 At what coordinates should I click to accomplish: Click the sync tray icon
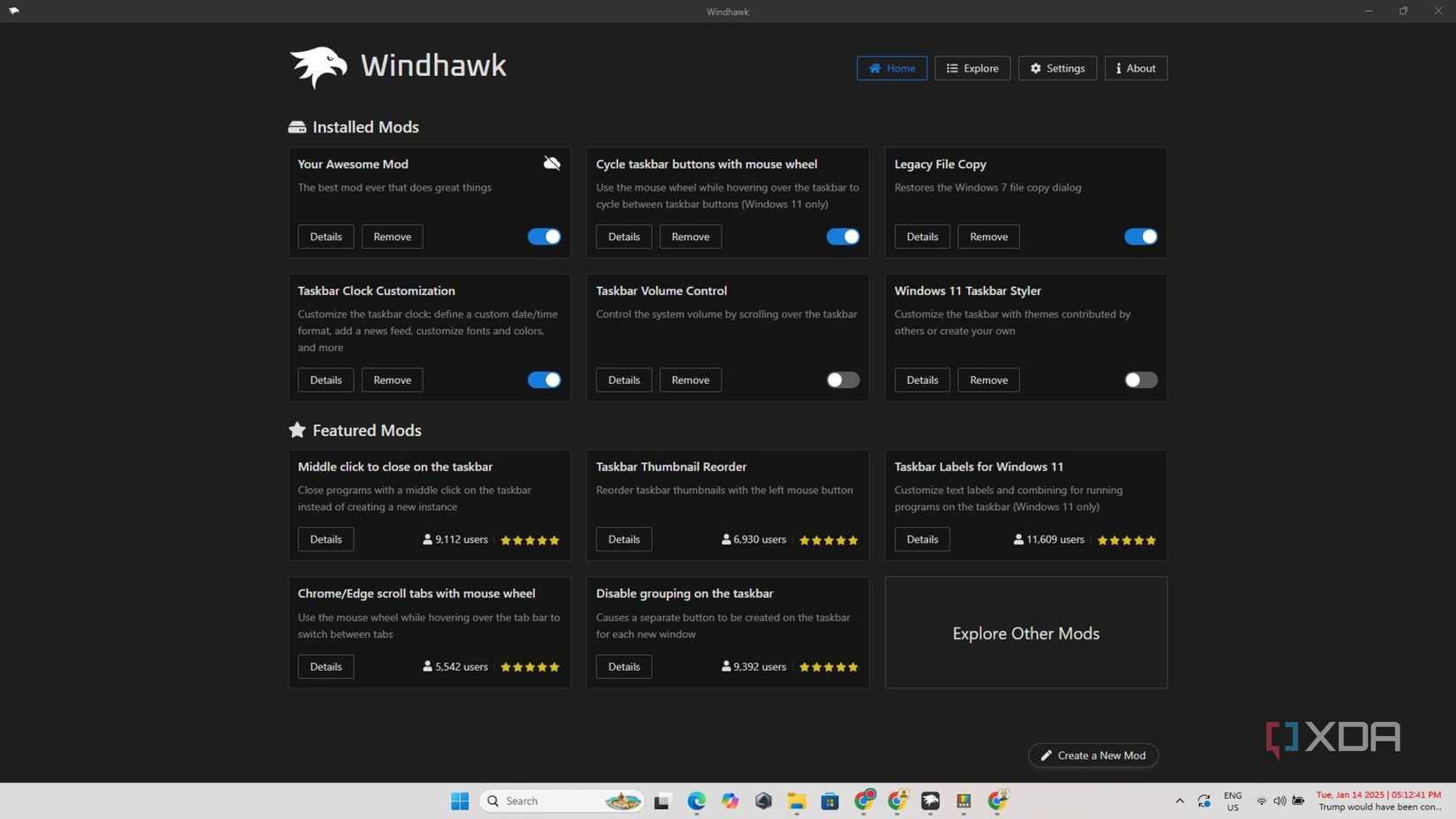click(x=1204, y=800)
